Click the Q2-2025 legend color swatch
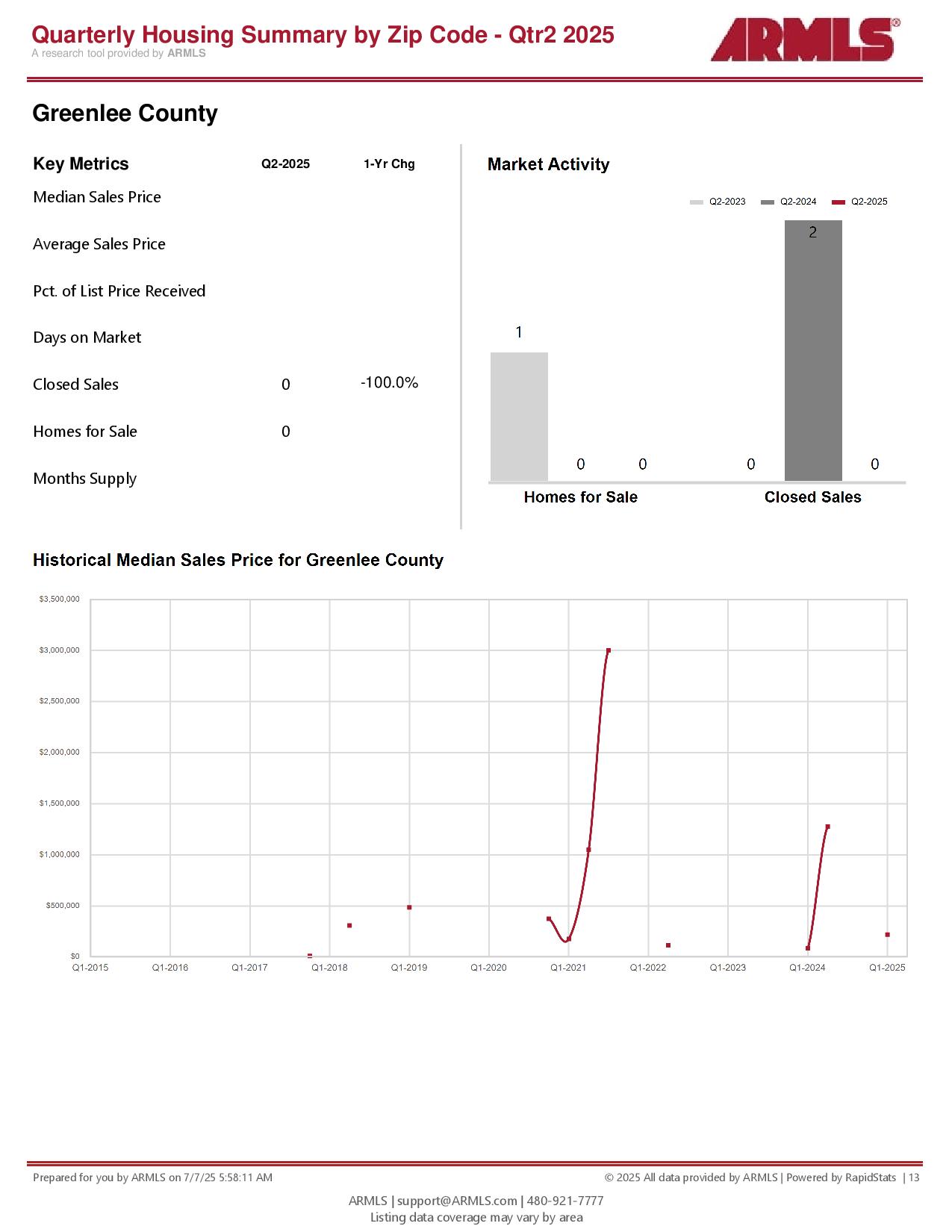Viewport: 952px width, 1232px height. [839, 202]
